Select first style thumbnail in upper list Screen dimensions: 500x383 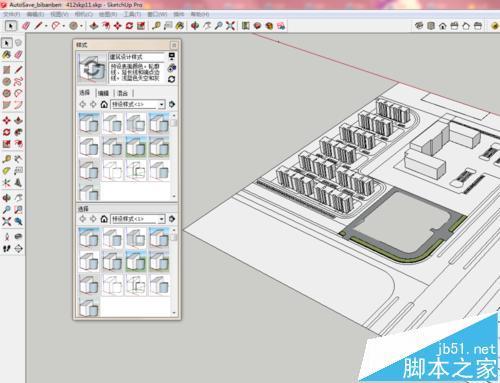tap(89, 123)
